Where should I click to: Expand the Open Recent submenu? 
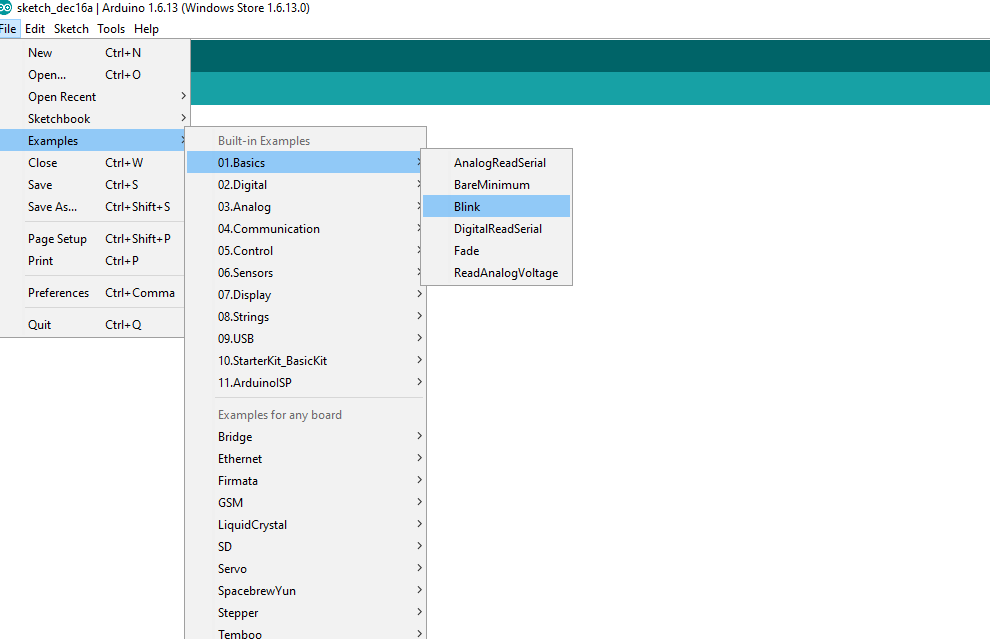click(x=62, y=97)
